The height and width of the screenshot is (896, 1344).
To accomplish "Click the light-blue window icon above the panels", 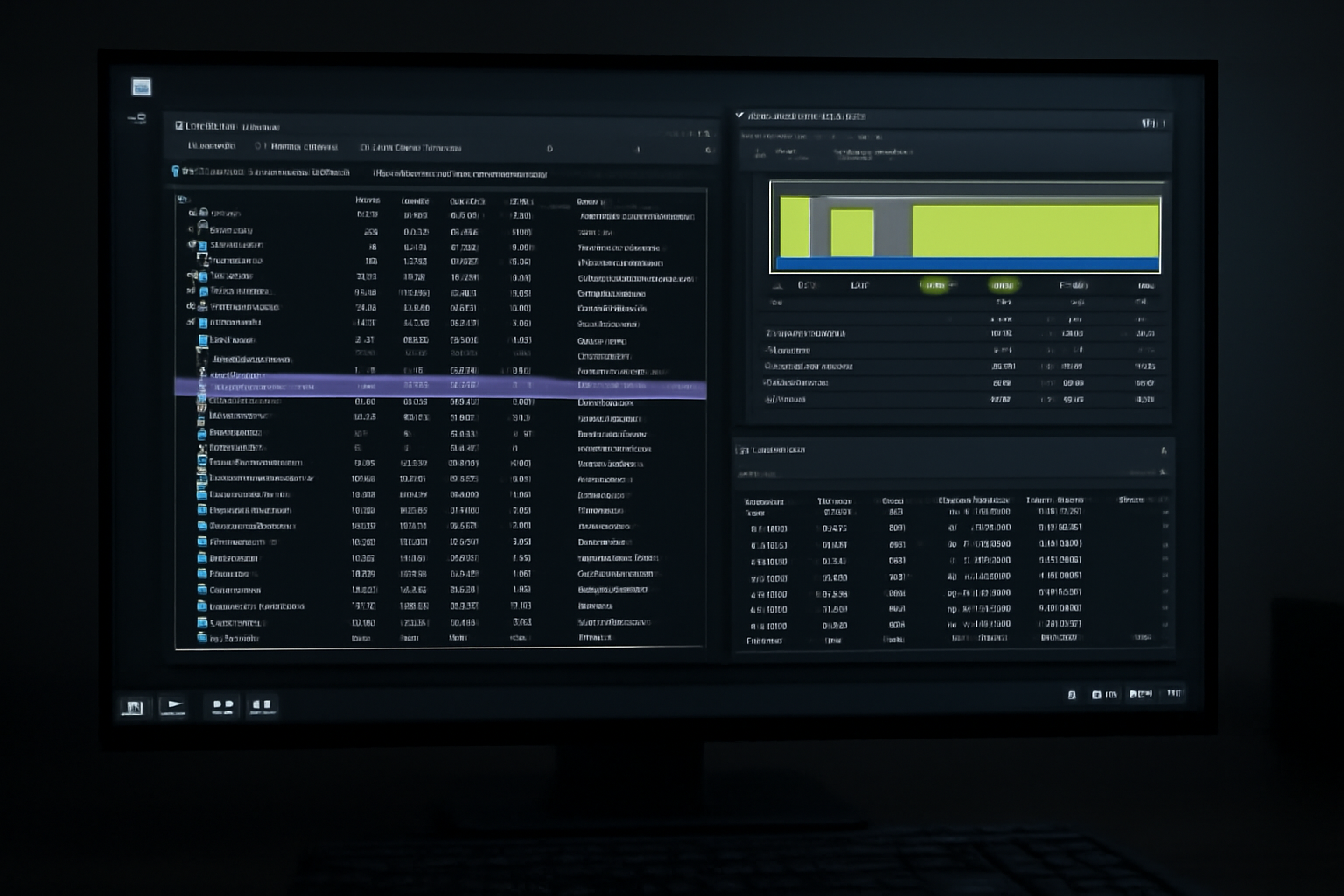I will click(x=141, y=87).
